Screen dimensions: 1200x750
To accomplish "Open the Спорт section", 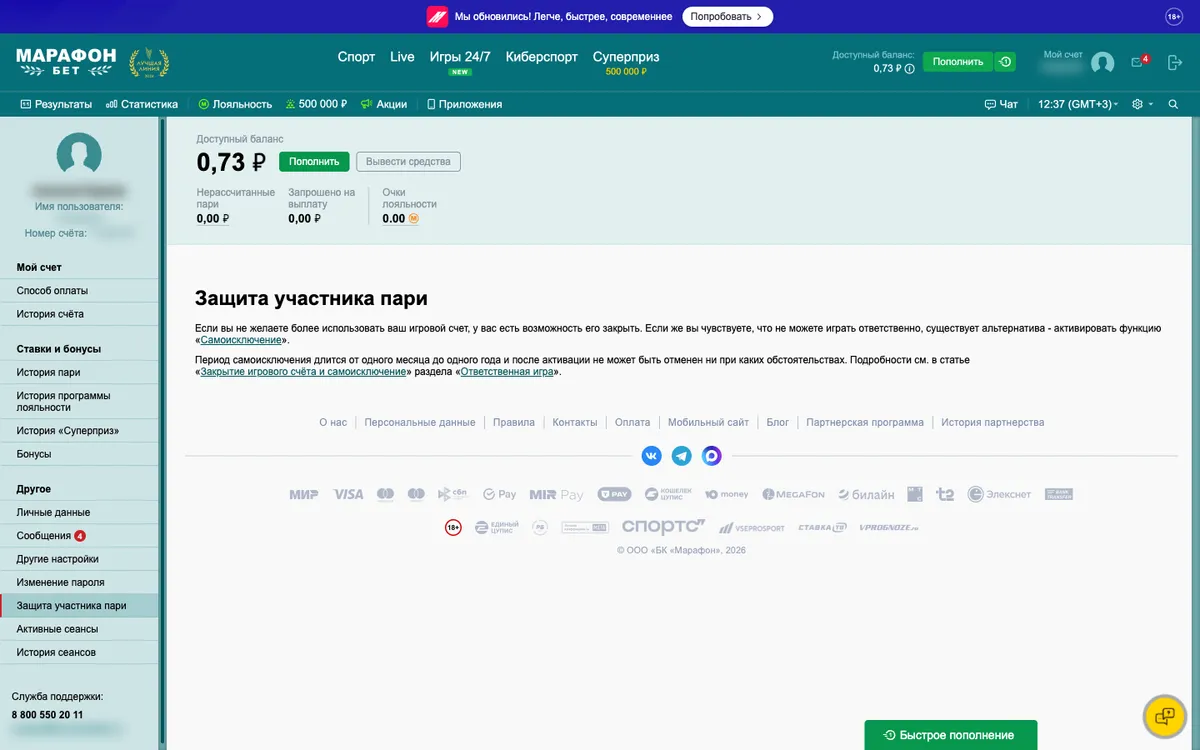I will (356, 57).
